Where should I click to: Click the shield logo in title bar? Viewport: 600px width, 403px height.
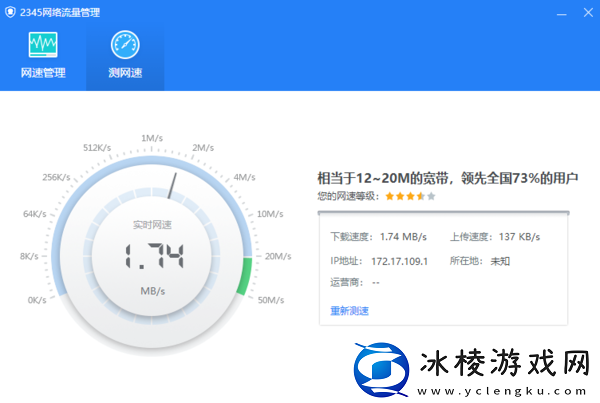(10, 12)
